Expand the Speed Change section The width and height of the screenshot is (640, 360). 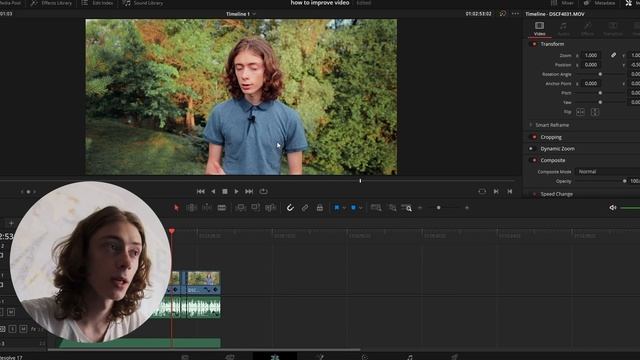click(x=557, y=194)
